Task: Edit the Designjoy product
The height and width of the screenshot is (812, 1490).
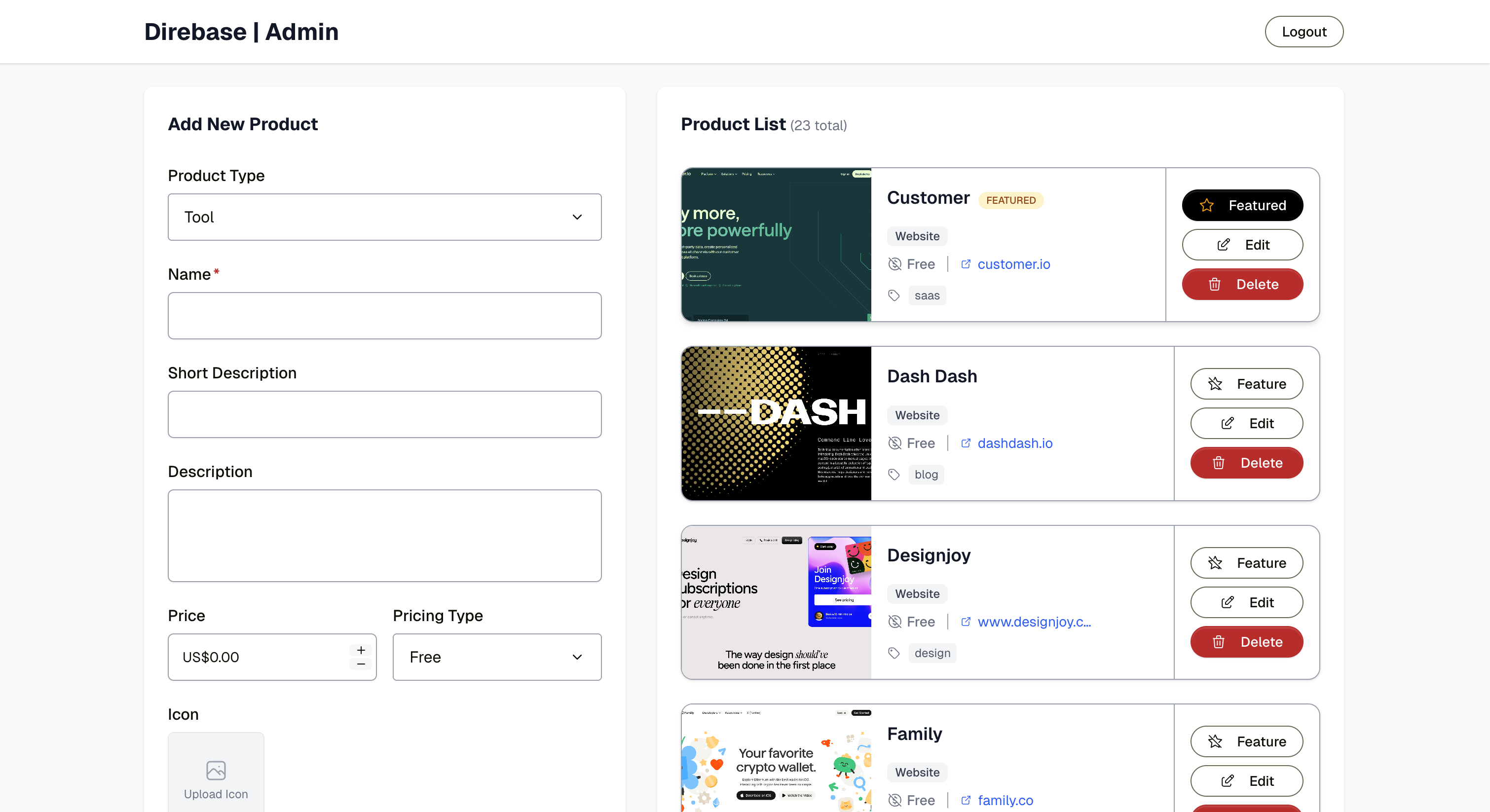Action: pos(1246,603)
